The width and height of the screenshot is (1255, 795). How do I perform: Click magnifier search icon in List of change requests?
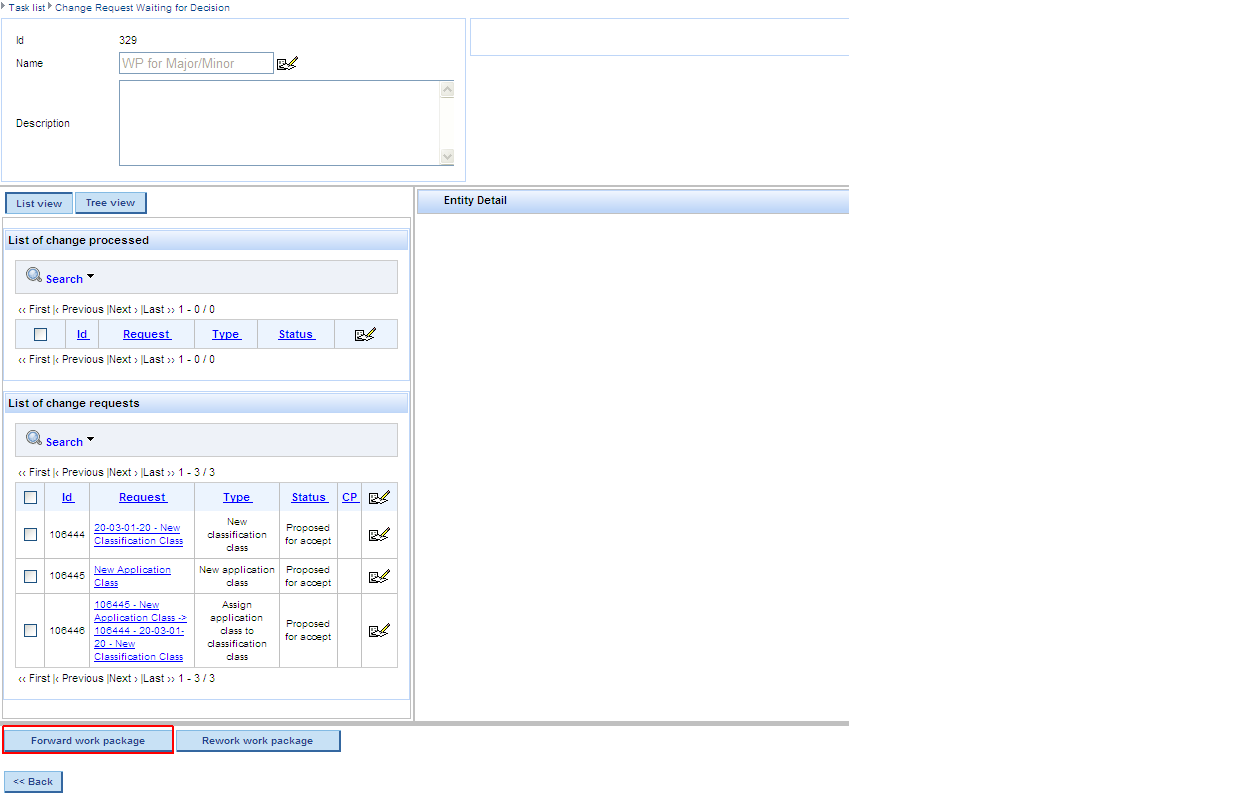click(34, 439)
